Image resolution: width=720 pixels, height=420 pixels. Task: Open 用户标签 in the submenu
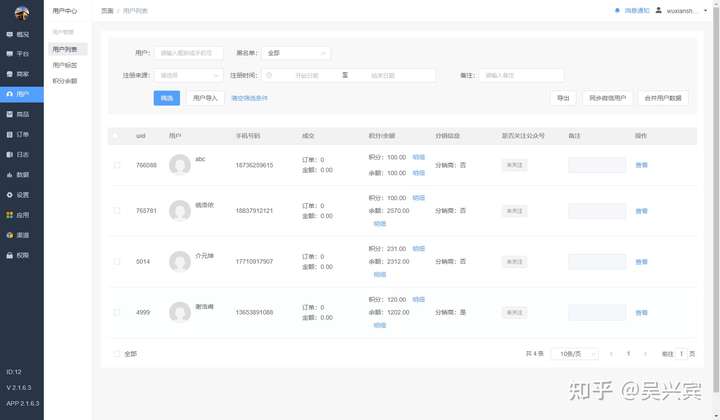tap(65, 65)
